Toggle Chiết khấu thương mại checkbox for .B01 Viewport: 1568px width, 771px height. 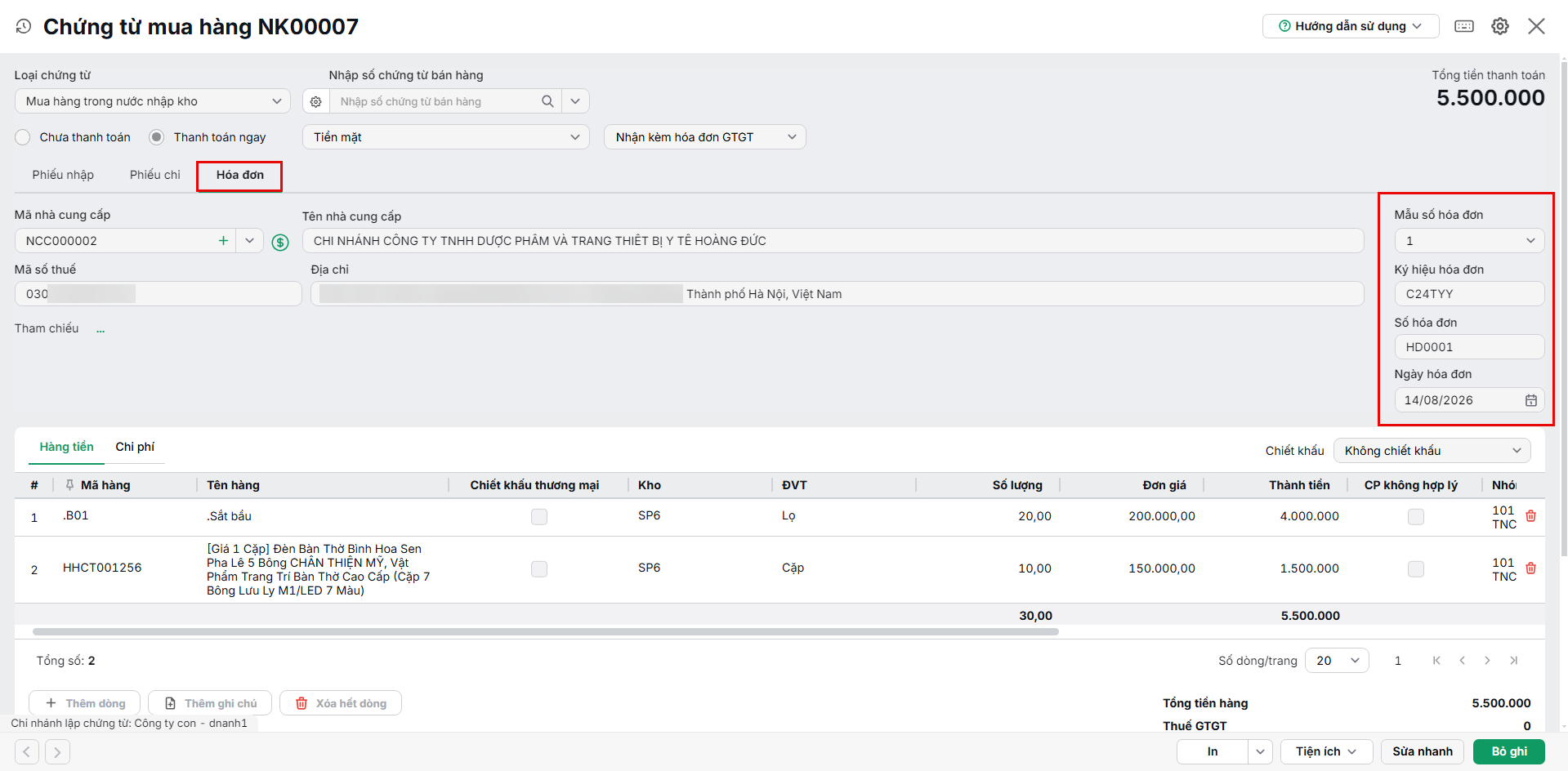coord(539,516)
